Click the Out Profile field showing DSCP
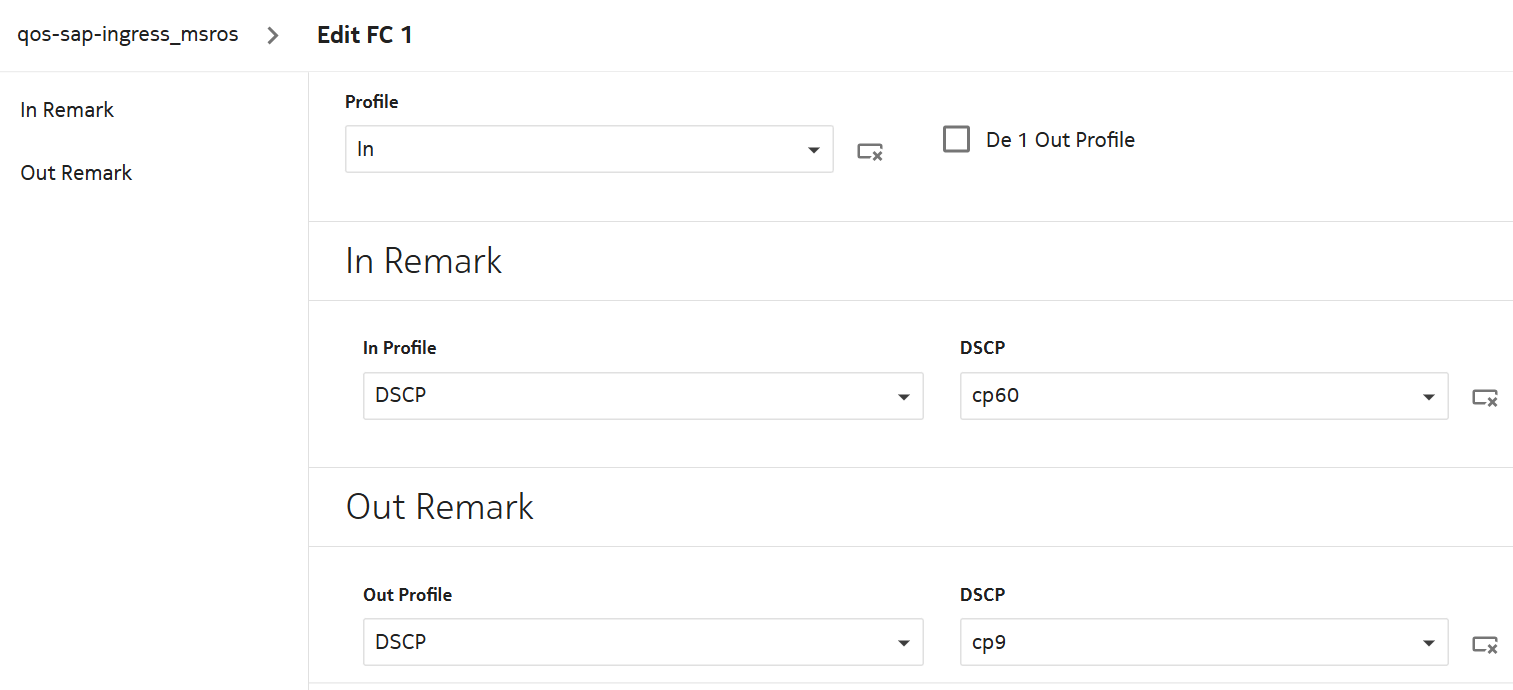The width and height of the screenshot is (1513, 690). 625,642
